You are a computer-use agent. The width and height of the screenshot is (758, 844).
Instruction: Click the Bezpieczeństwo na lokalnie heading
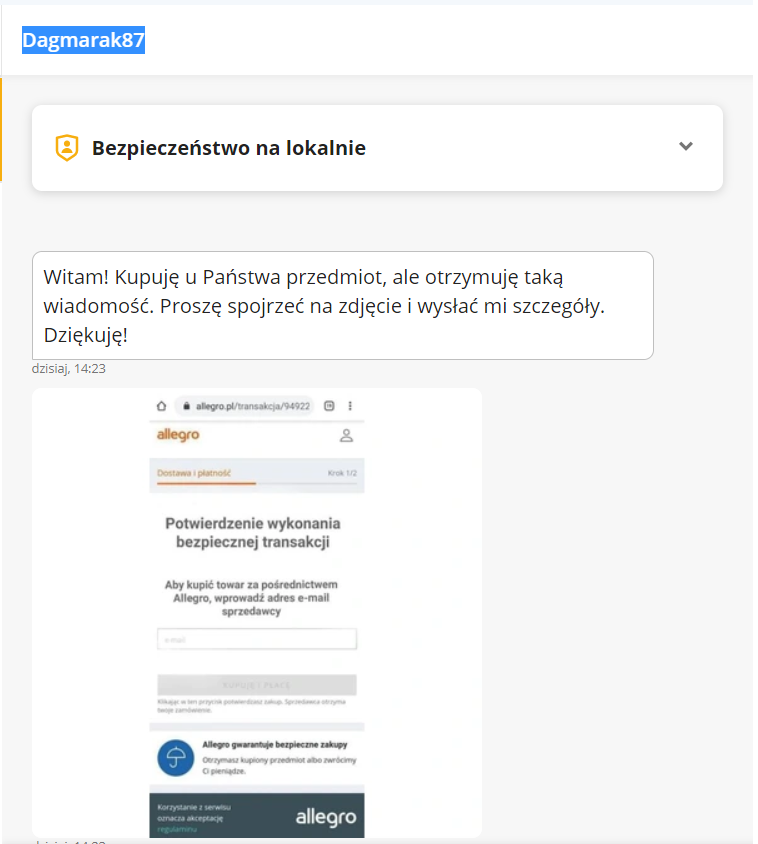click(229, 148)
